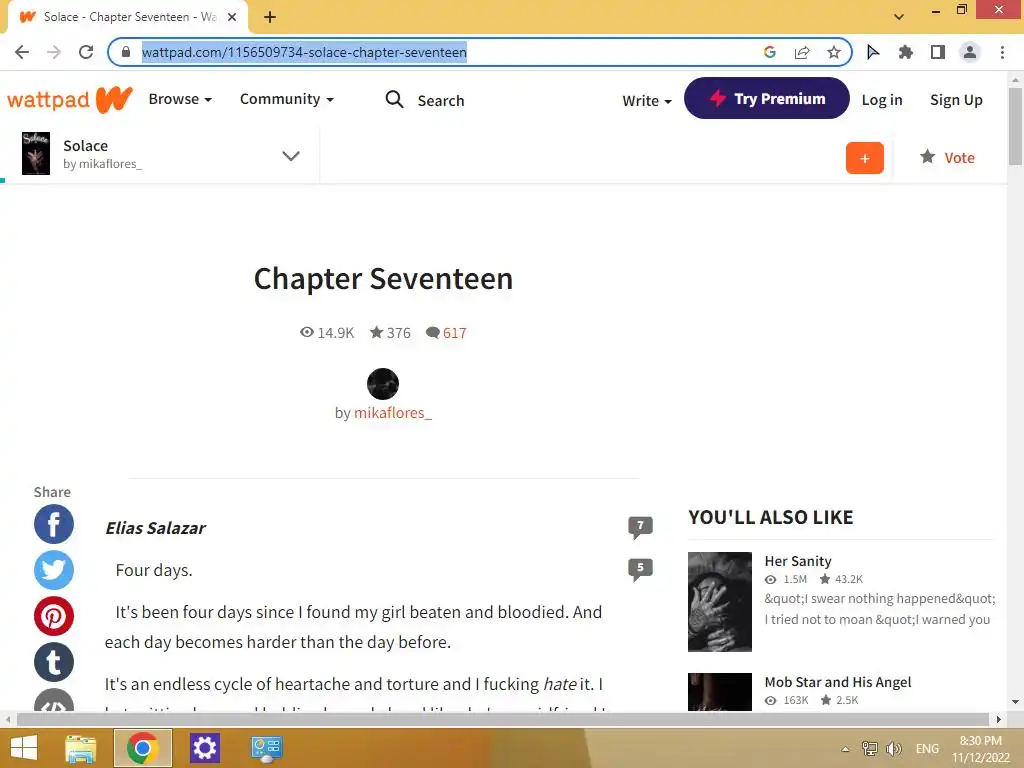
Task: Open the Write menu
Action: click(647, 101)
